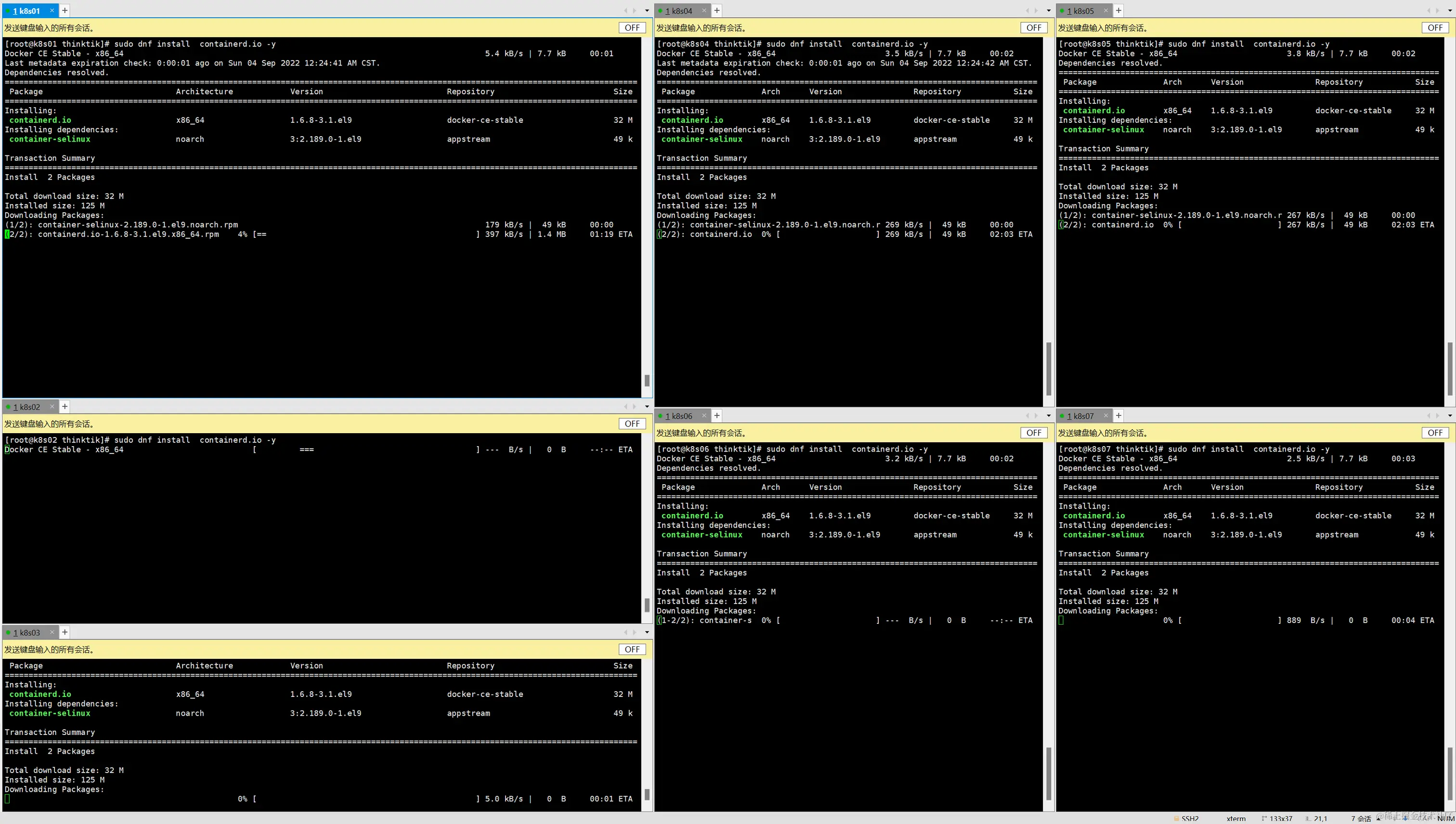
Task: Click the OFF button in k8s03 pane
Action: [632, 650]
